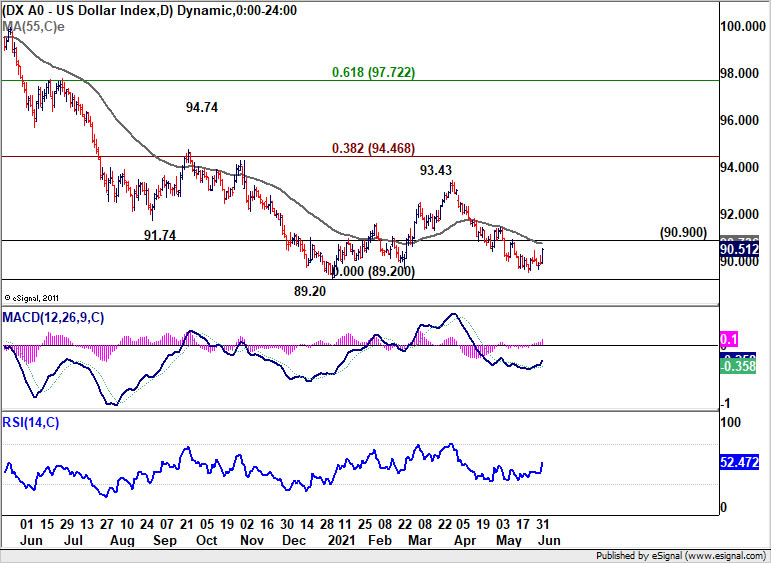Image resolution: width=771 pixels, height=563 pixels.
Task: Select the current price tag 90.512
Action: click(x=739, y=250)
